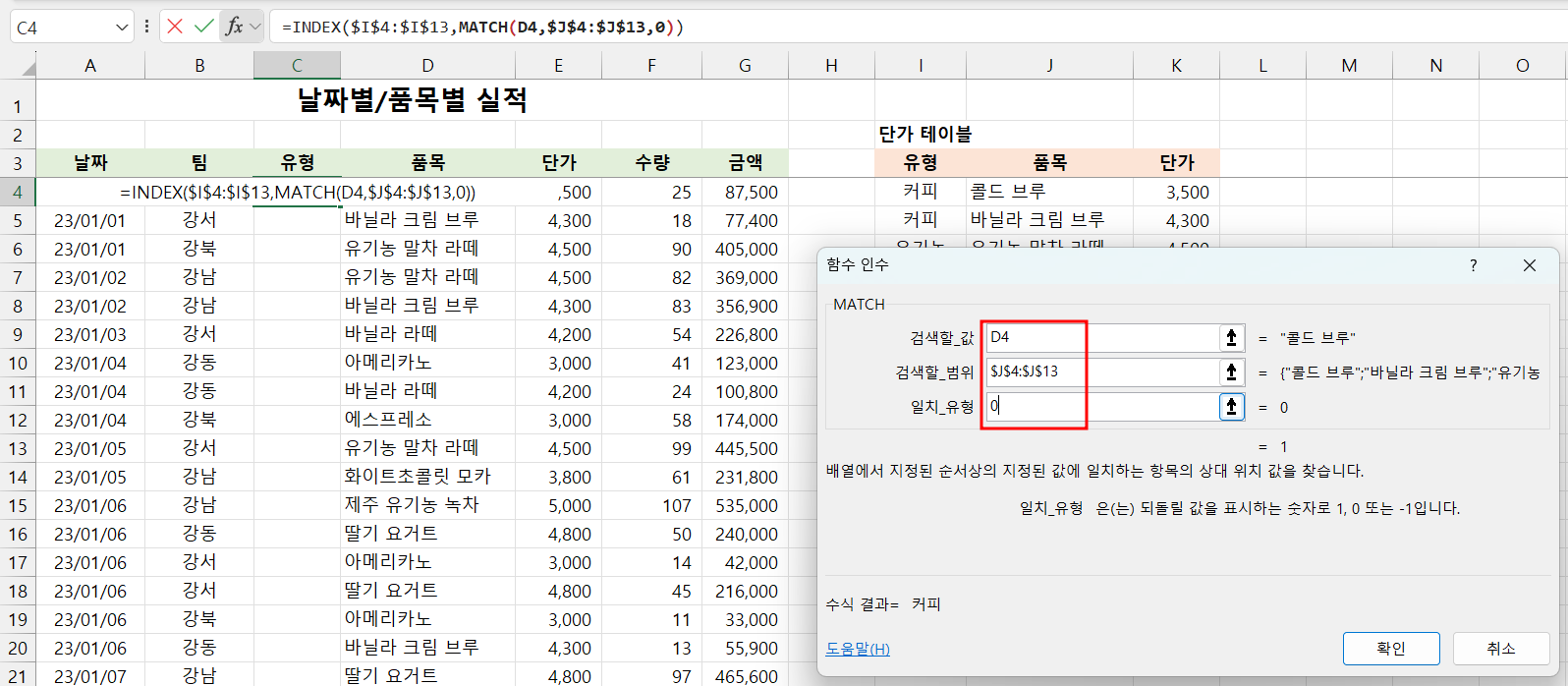Click the 유형 header in column C
This screenshot has width=1568, height=686.
298,163
